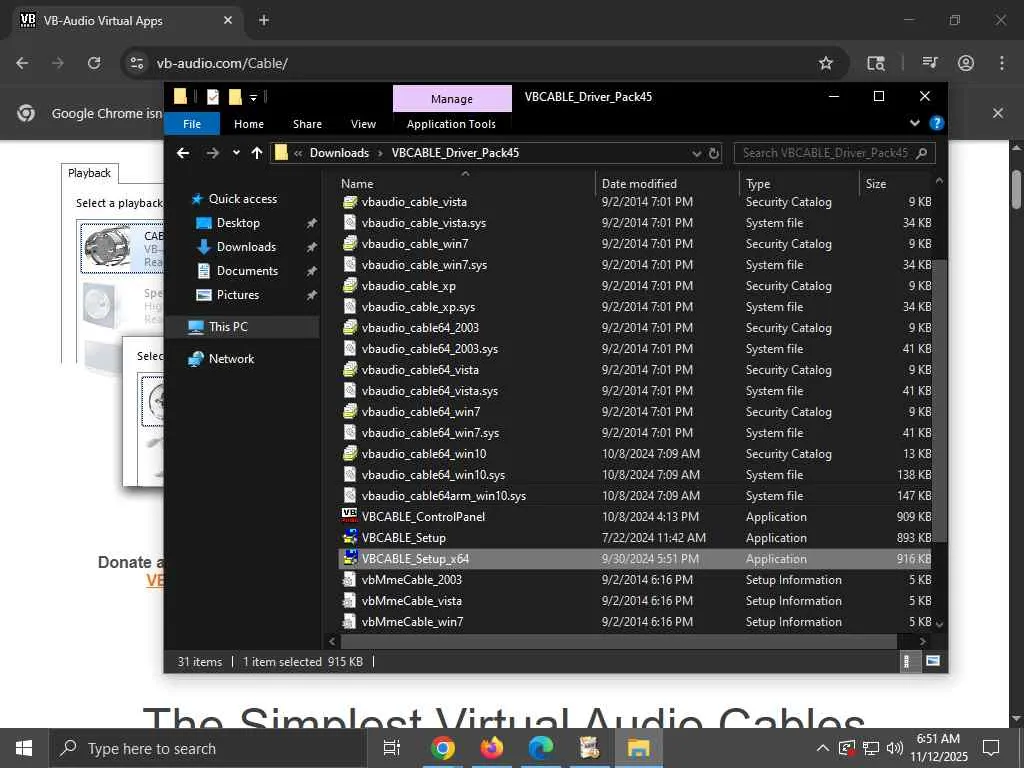Open the Windows Start menu
Viewport: 1024px width, 768px height.
point(24,748)
